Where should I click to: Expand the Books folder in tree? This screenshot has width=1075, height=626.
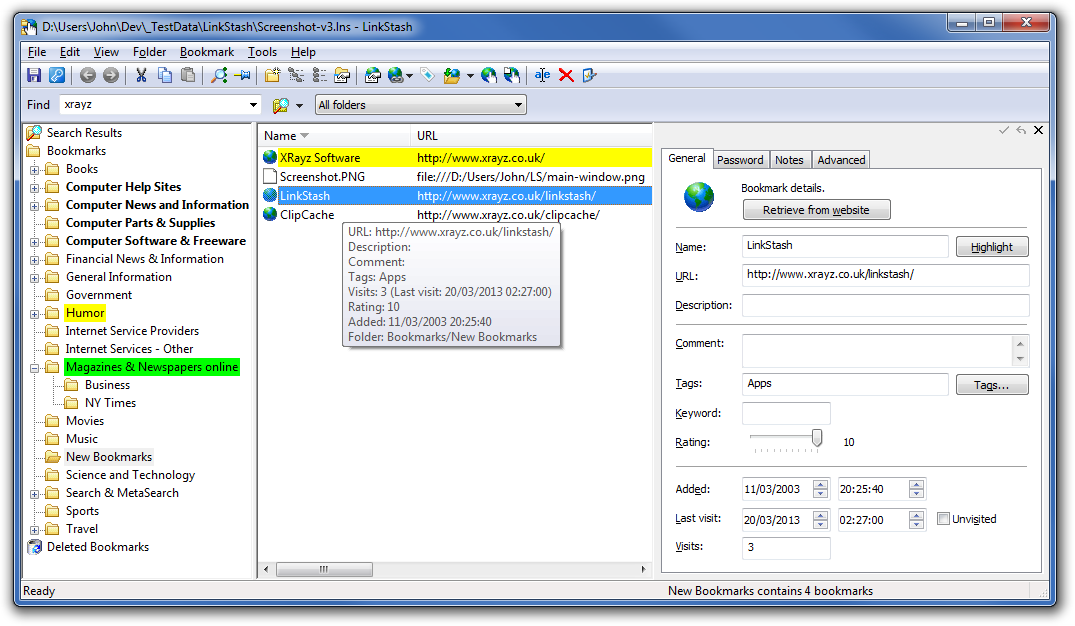[x=35, y=170]
